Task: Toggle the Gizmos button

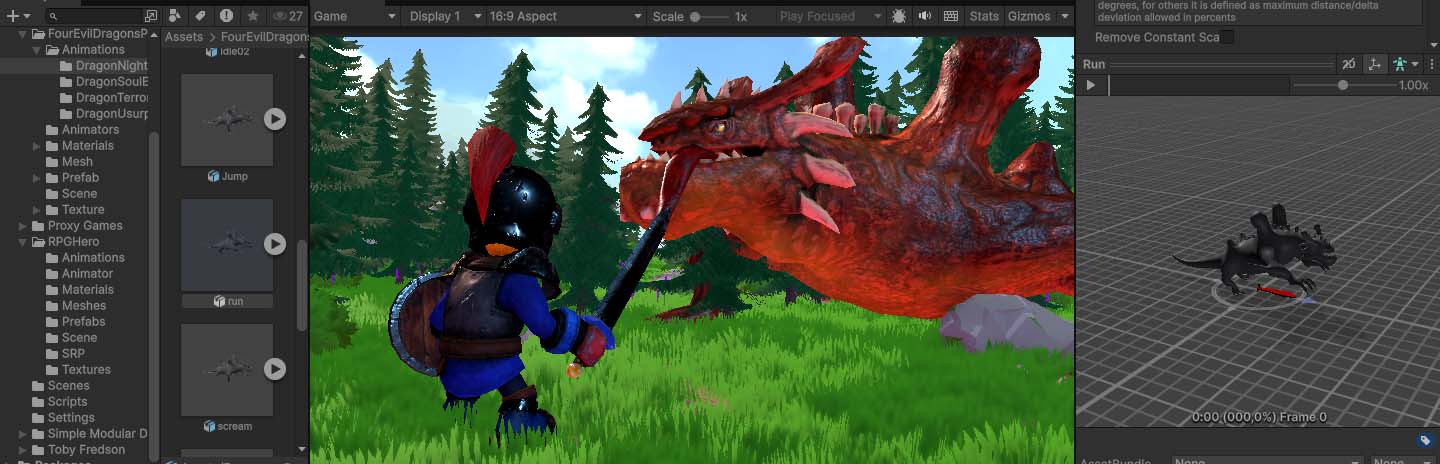Action: [x=1029, y=16]
